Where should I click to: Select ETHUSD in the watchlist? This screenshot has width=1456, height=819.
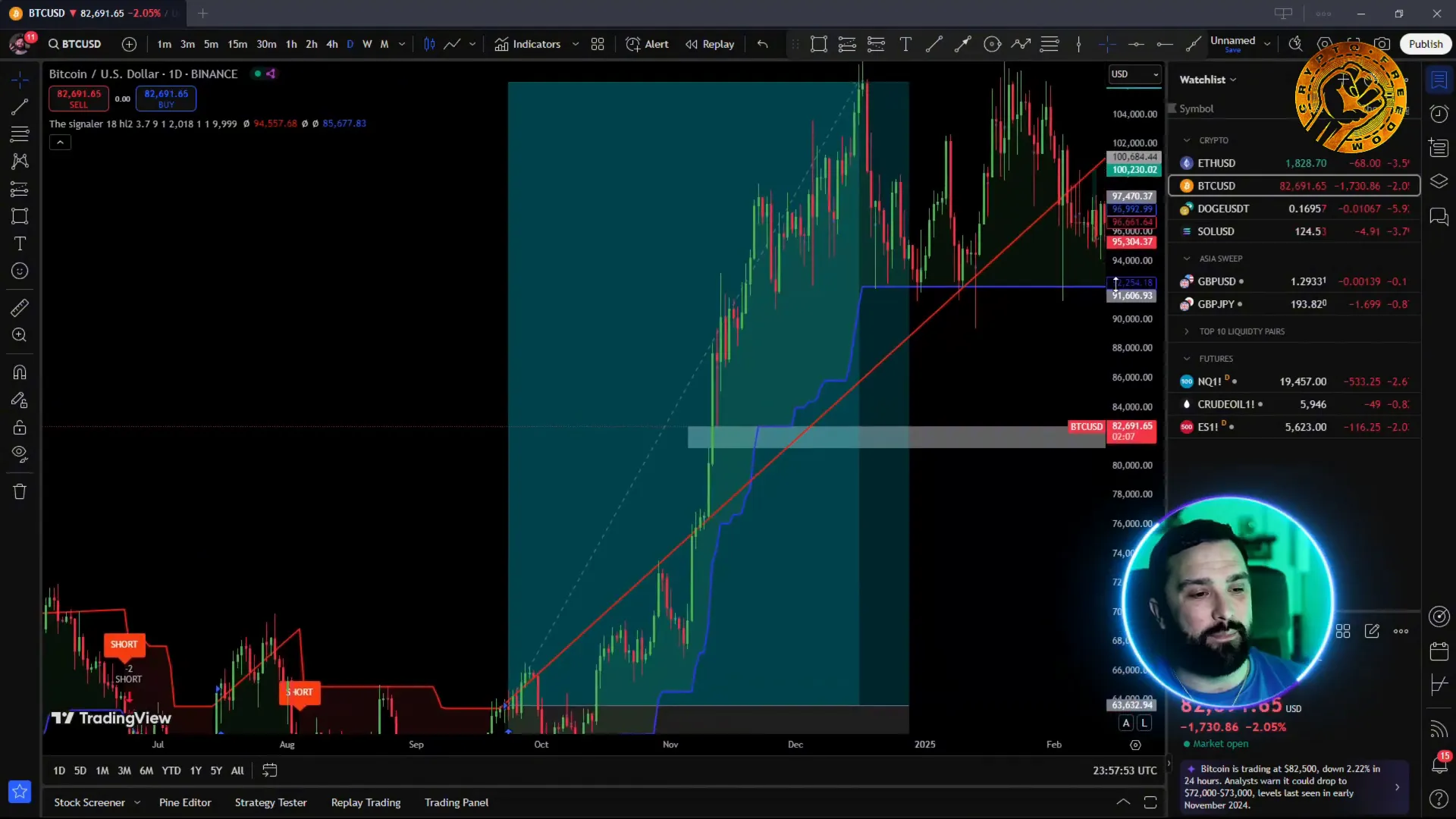[x=1294, y=163]
